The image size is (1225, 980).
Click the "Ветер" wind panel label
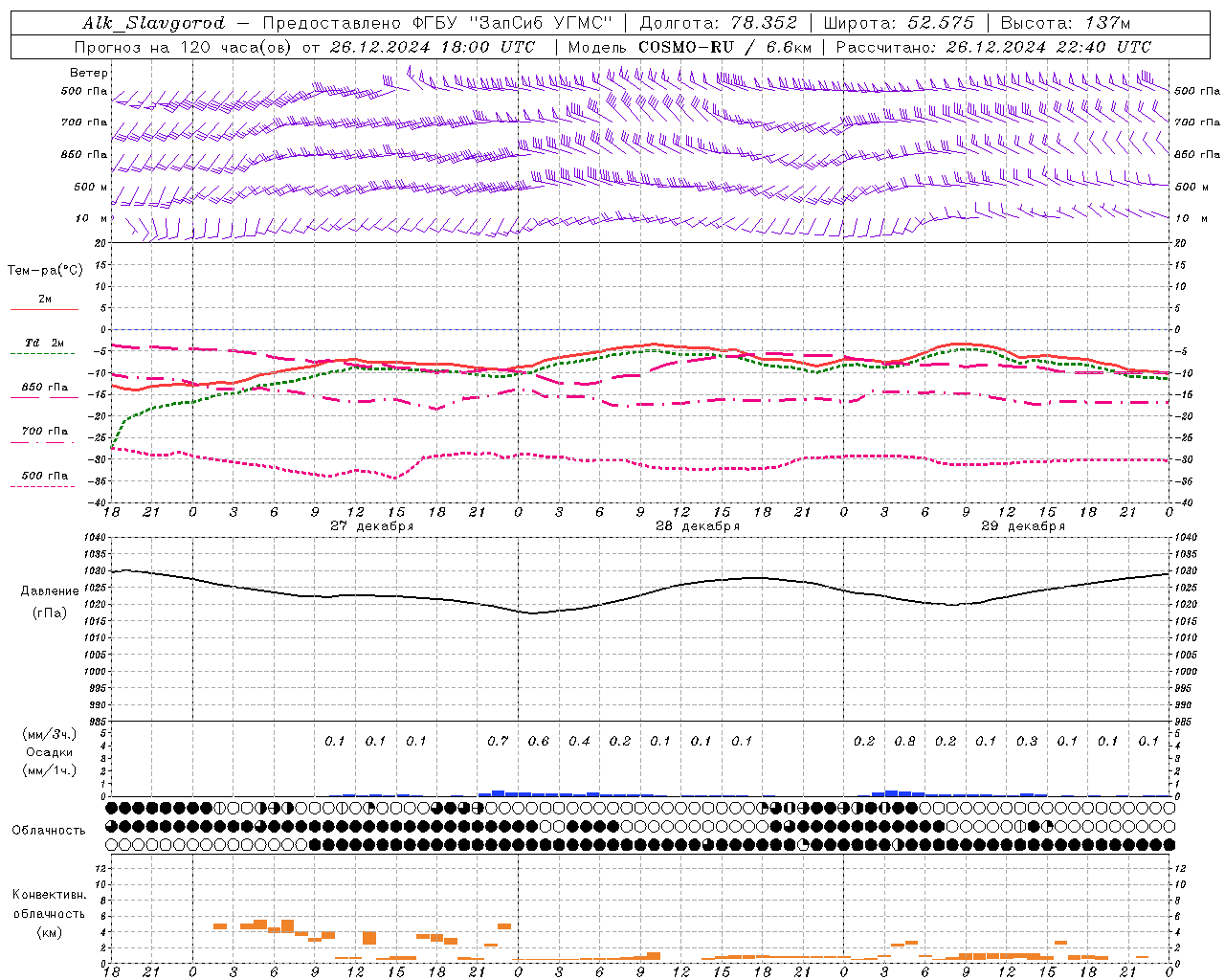pos(89,73)
